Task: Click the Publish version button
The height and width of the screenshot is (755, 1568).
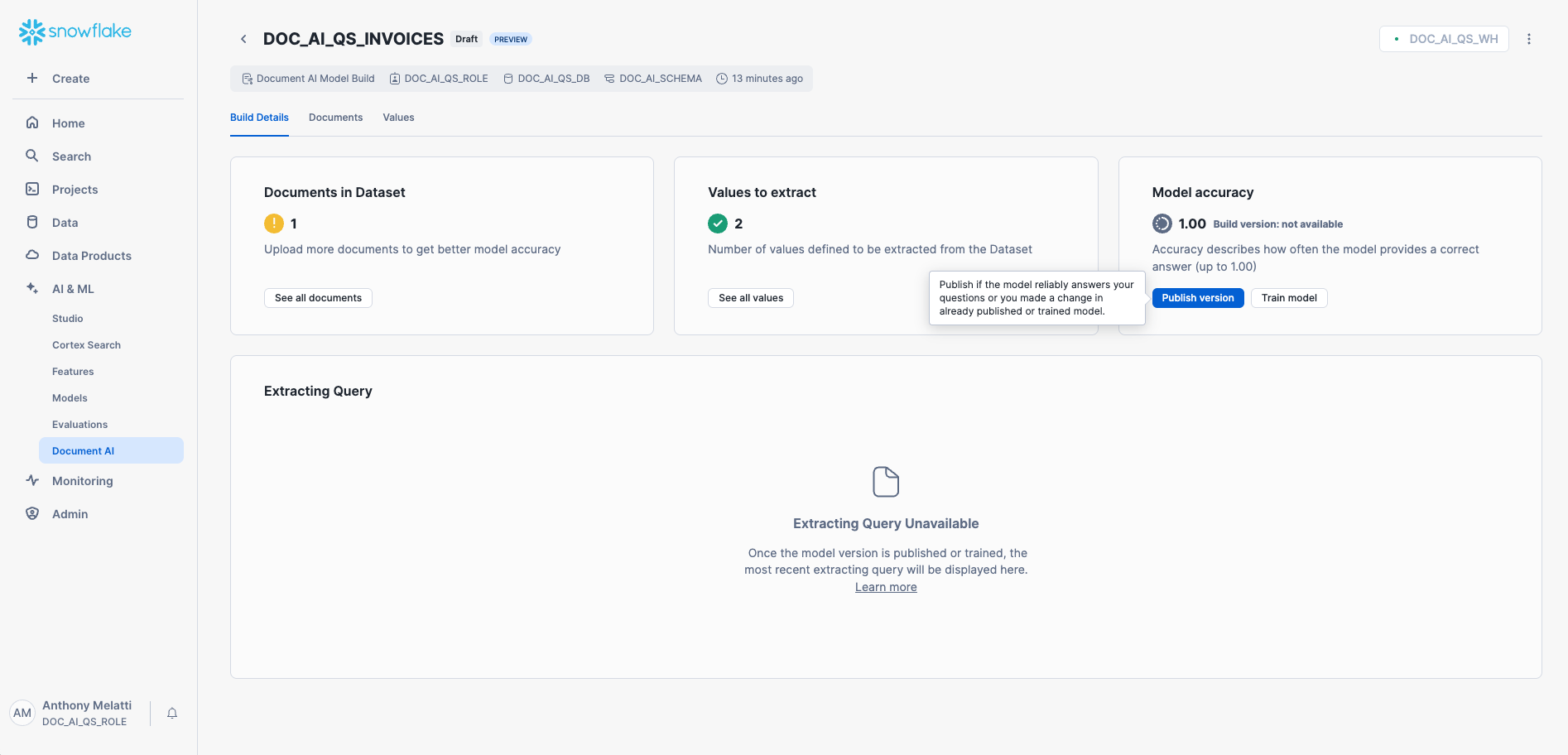Action: coord(1197,298)
